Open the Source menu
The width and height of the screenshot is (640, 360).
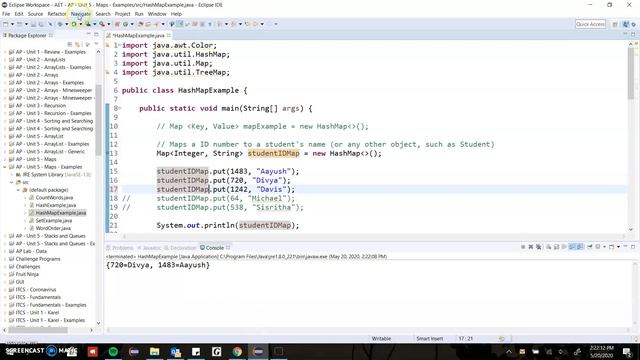click(35, 14)
